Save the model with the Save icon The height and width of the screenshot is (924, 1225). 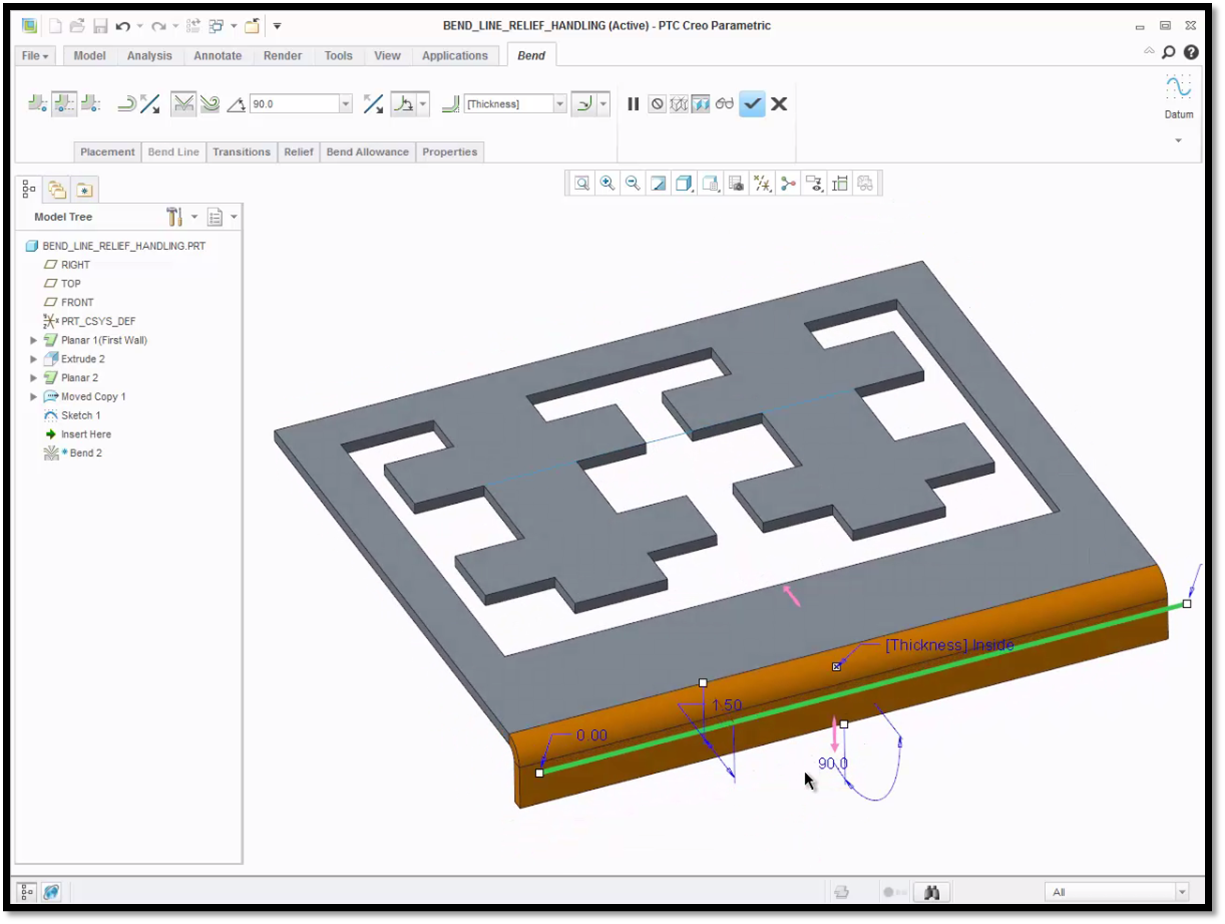(100, 26)
